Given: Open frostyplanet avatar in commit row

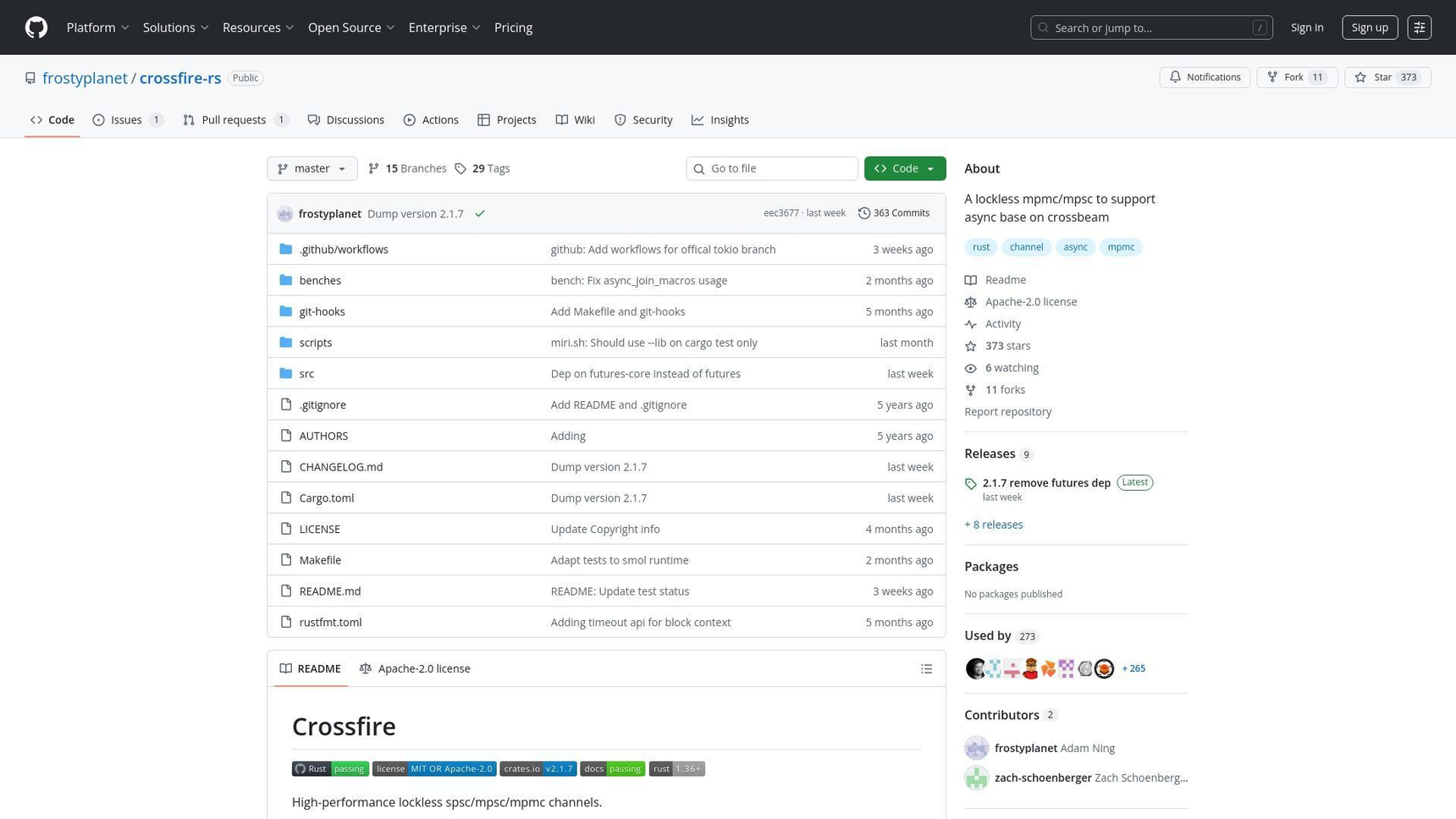Looking at the screenshot, I should pos(285,214).
